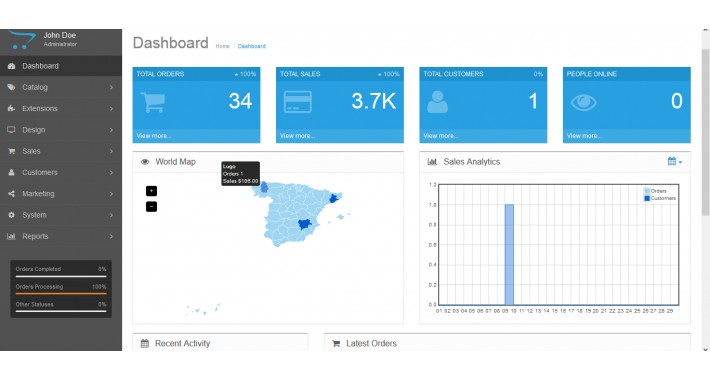
Task: Click the Marketing share icon
Action: [11, 194]
